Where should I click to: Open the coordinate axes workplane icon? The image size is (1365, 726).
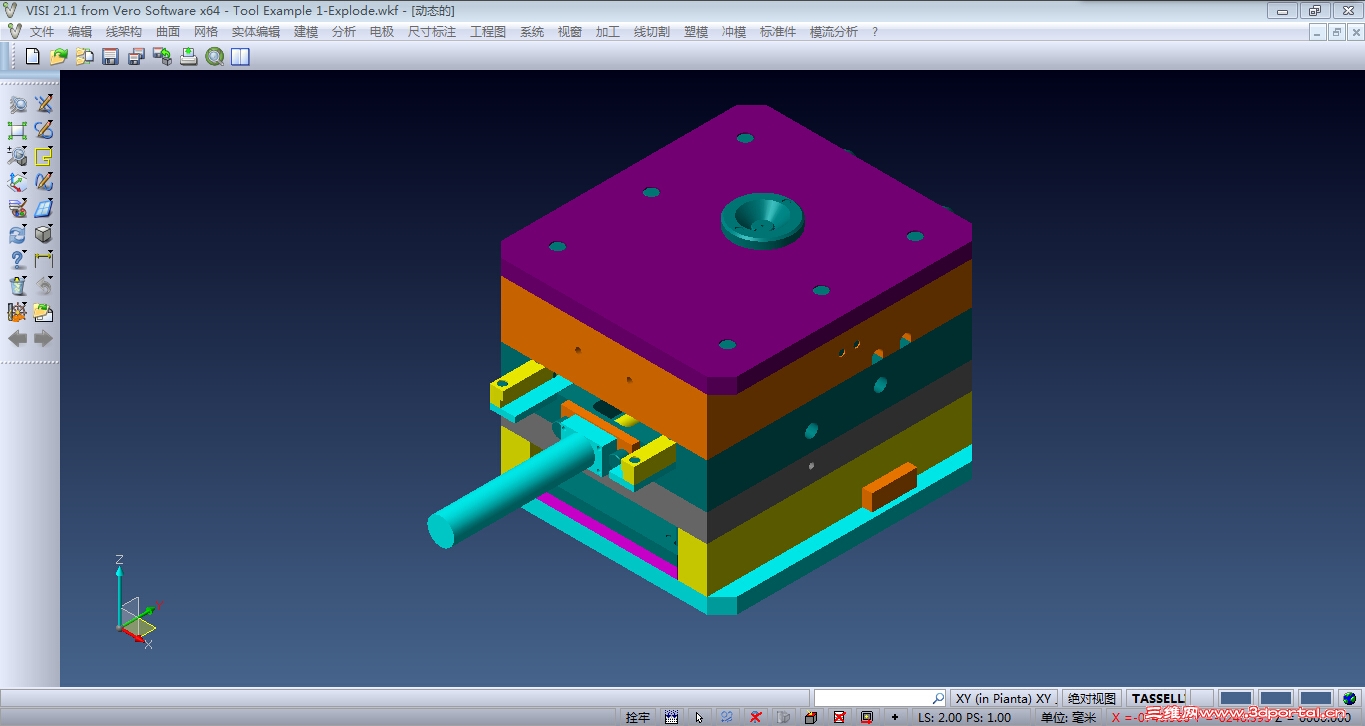18,182
